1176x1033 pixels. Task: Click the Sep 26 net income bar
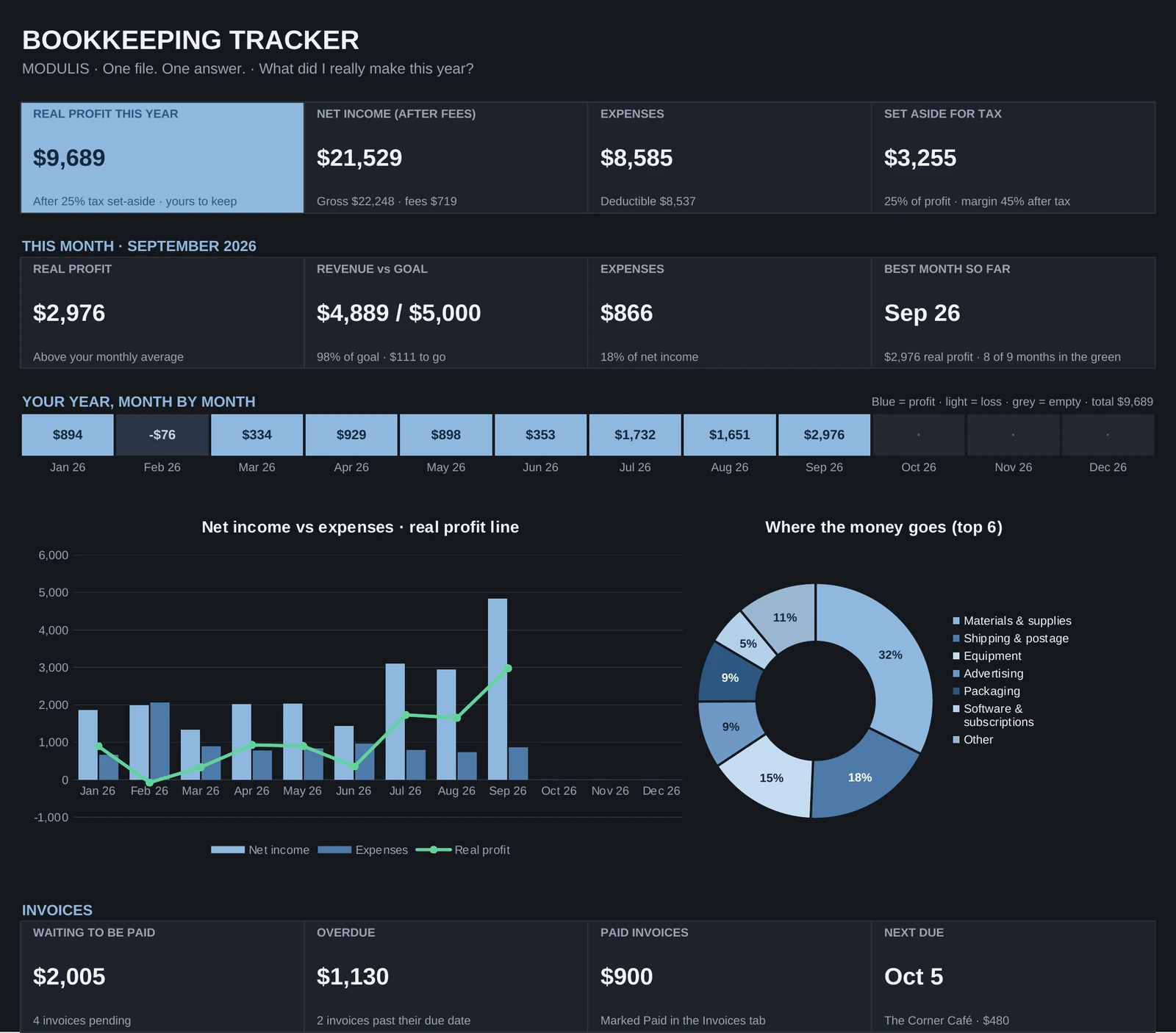498,689
